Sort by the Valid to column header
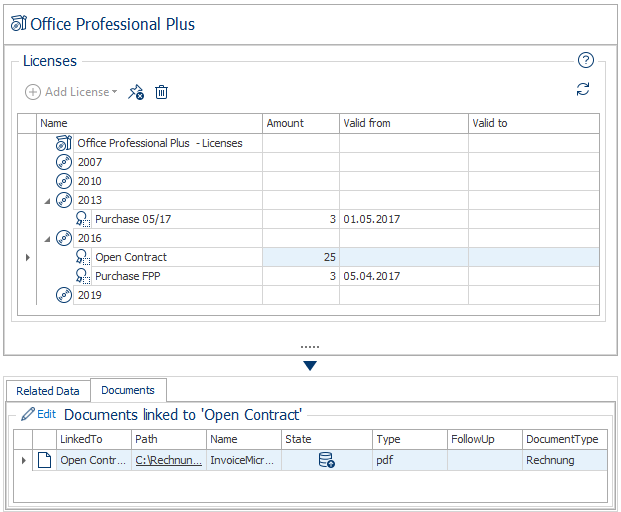This screenshot has height=512, width=621. (534, 123)
